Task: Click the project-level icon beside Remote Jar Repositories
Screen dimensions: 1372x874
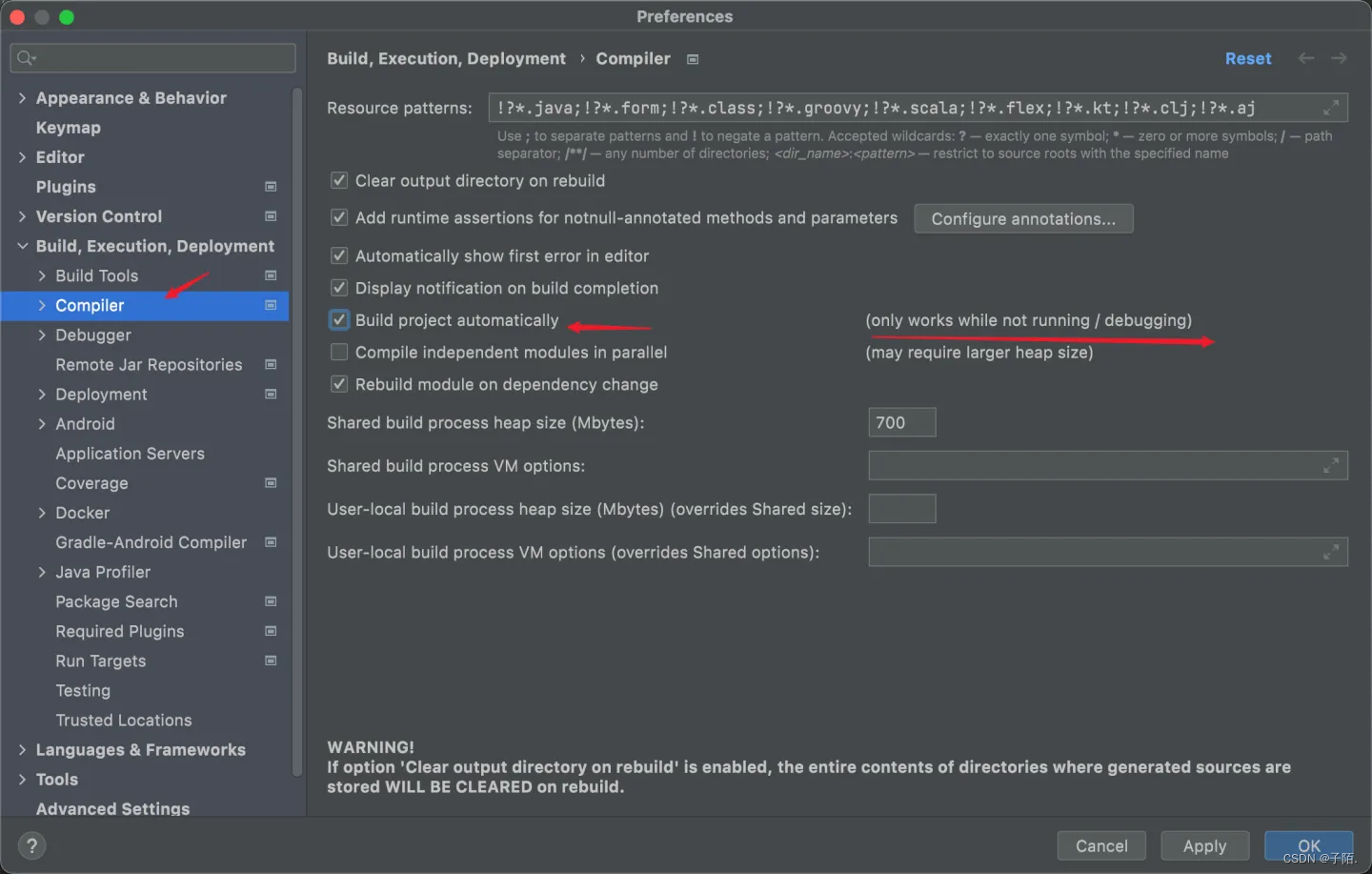Action: point(271,364)
